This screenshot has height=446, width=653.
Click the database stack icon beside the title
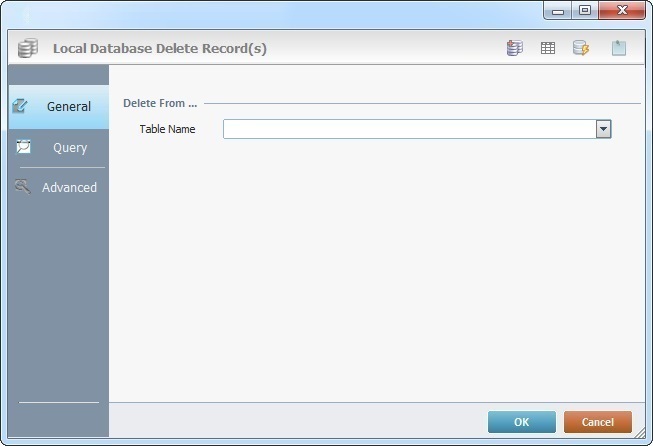click(28, 48)
